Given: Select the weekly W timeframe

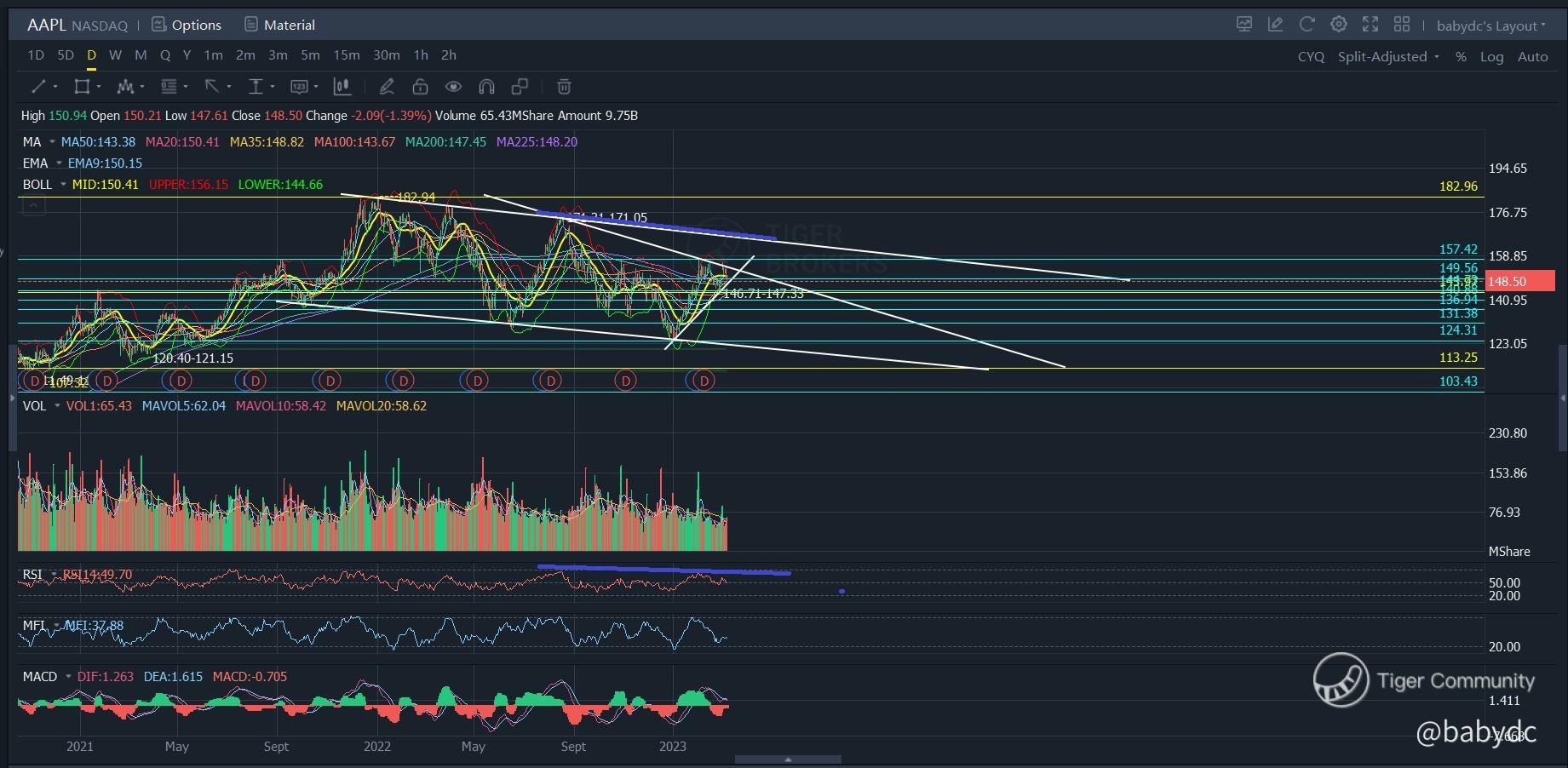Looking at the screenshot, I should [115, 55].
